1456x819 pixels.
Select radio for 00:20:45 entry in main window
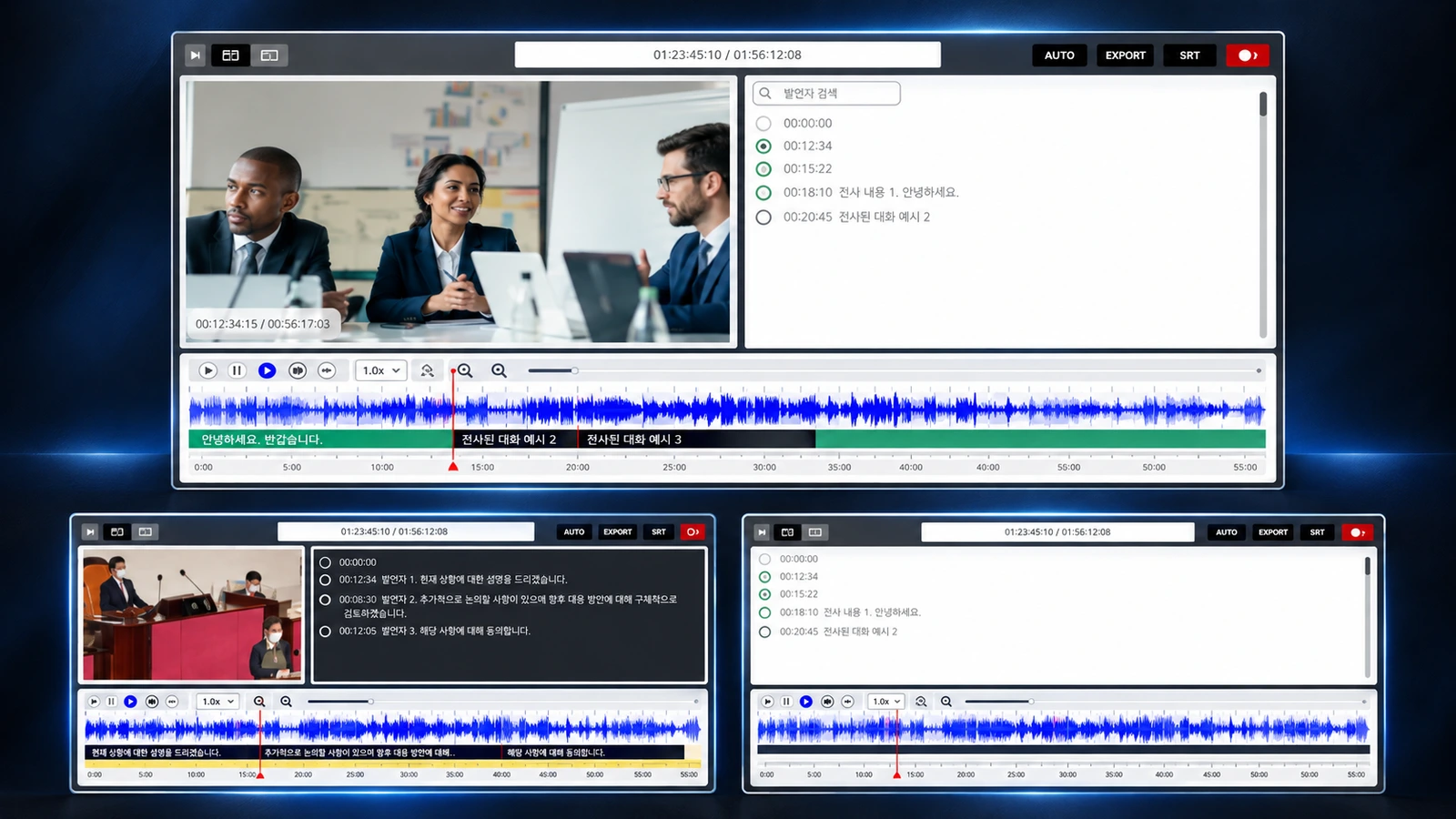tap(763, 217)
